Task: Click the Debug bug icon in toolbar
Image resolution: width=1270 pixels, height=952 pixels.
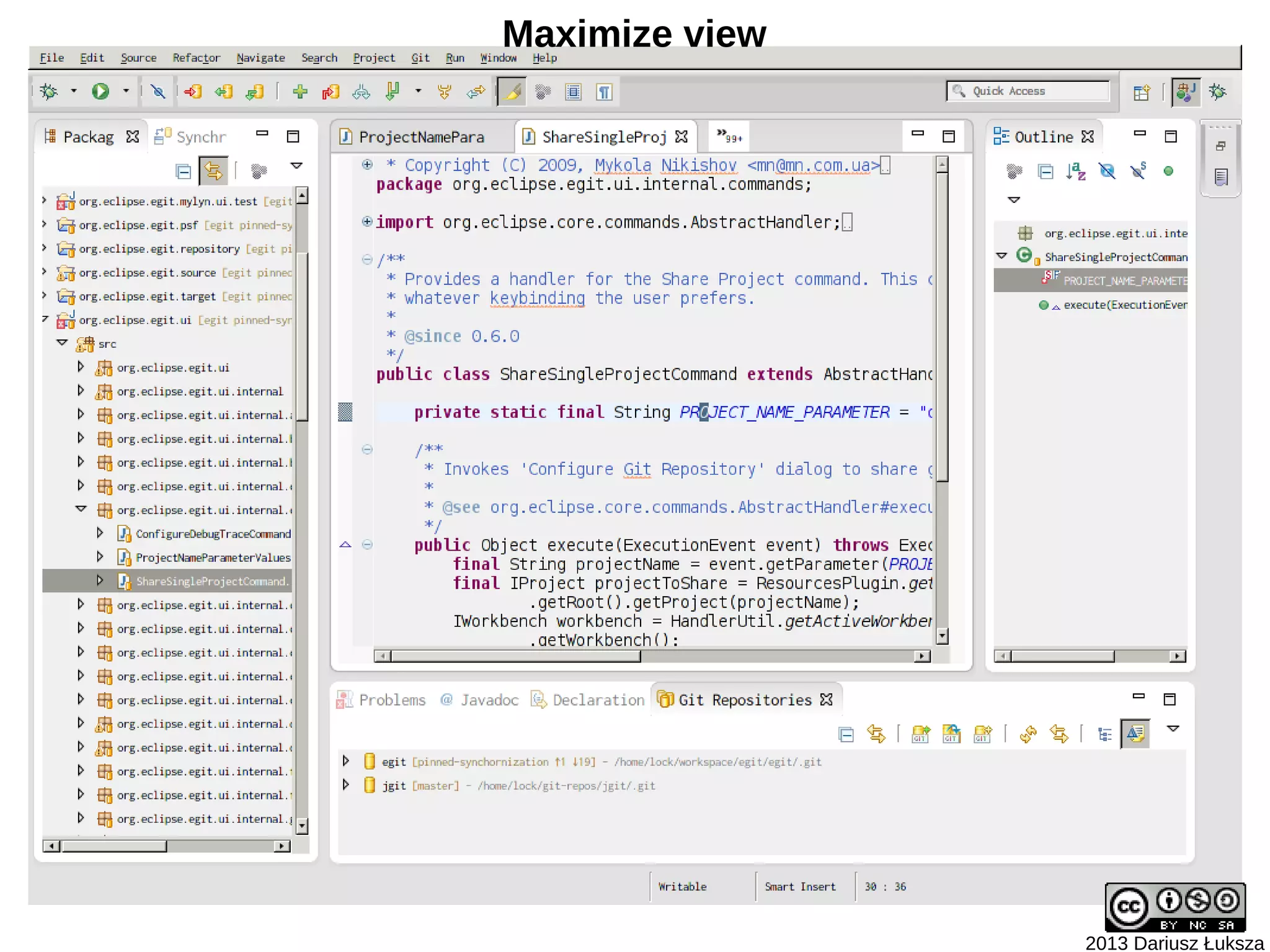Action: coord(48,92)
